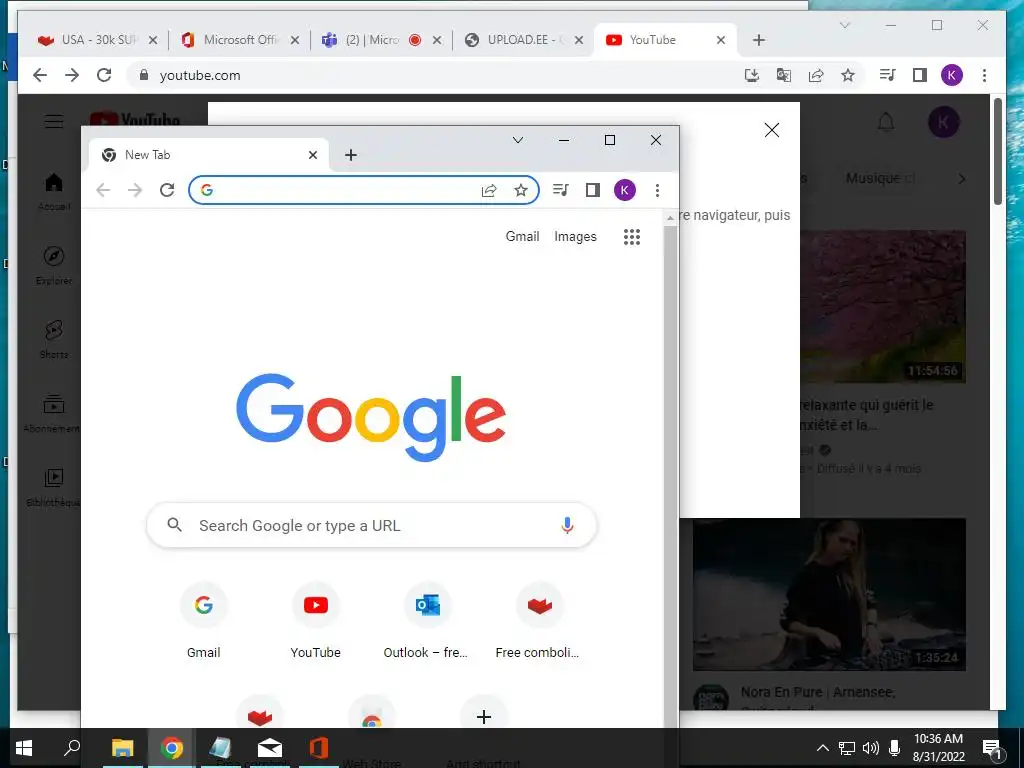Close the UPLOAD.EE tab
1024x768 pixels.
coord(579,40)
